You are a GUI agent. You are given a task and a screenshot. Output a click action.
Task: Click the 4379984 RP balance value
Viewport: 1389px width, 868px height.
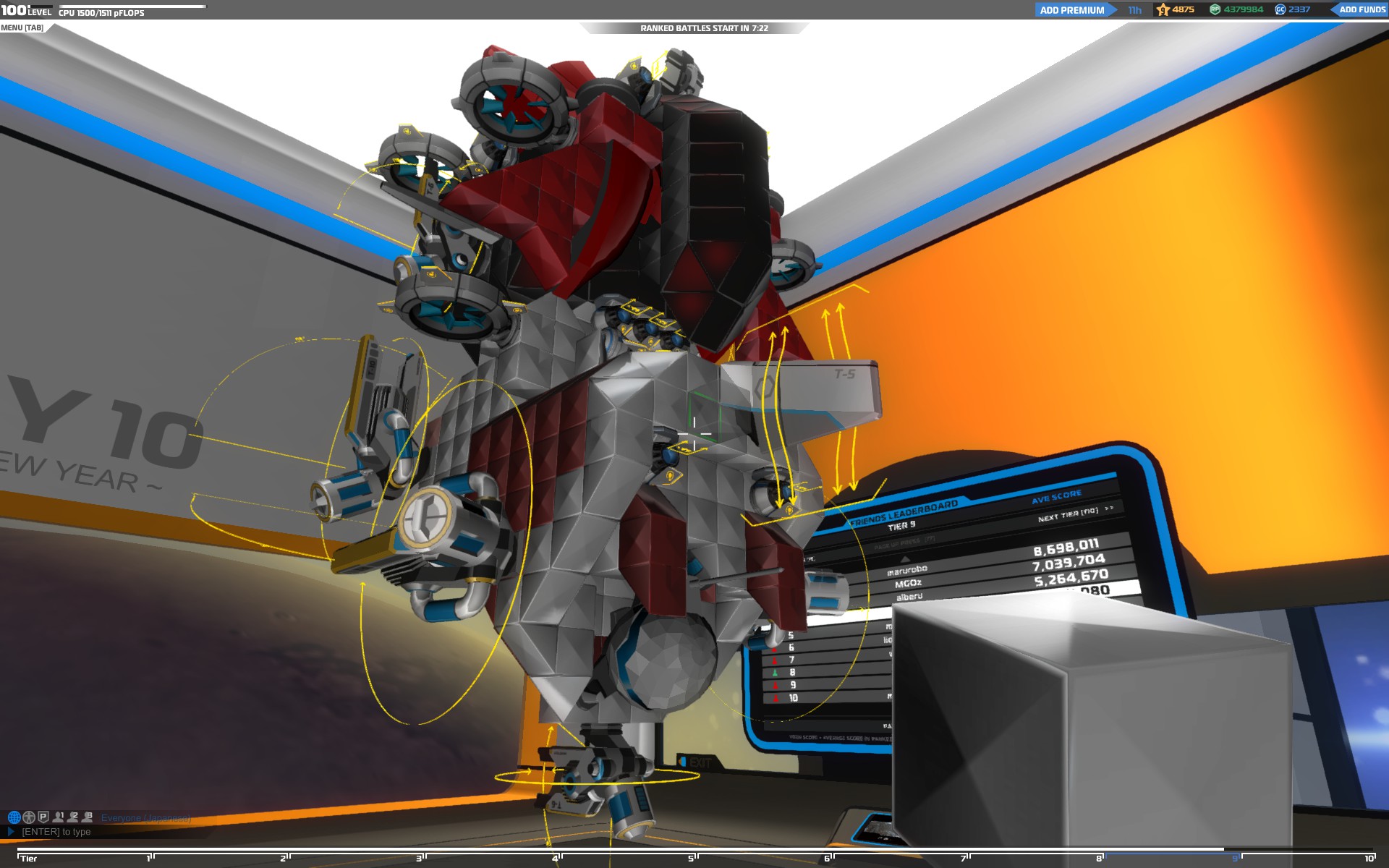[x=1244, y=9]
